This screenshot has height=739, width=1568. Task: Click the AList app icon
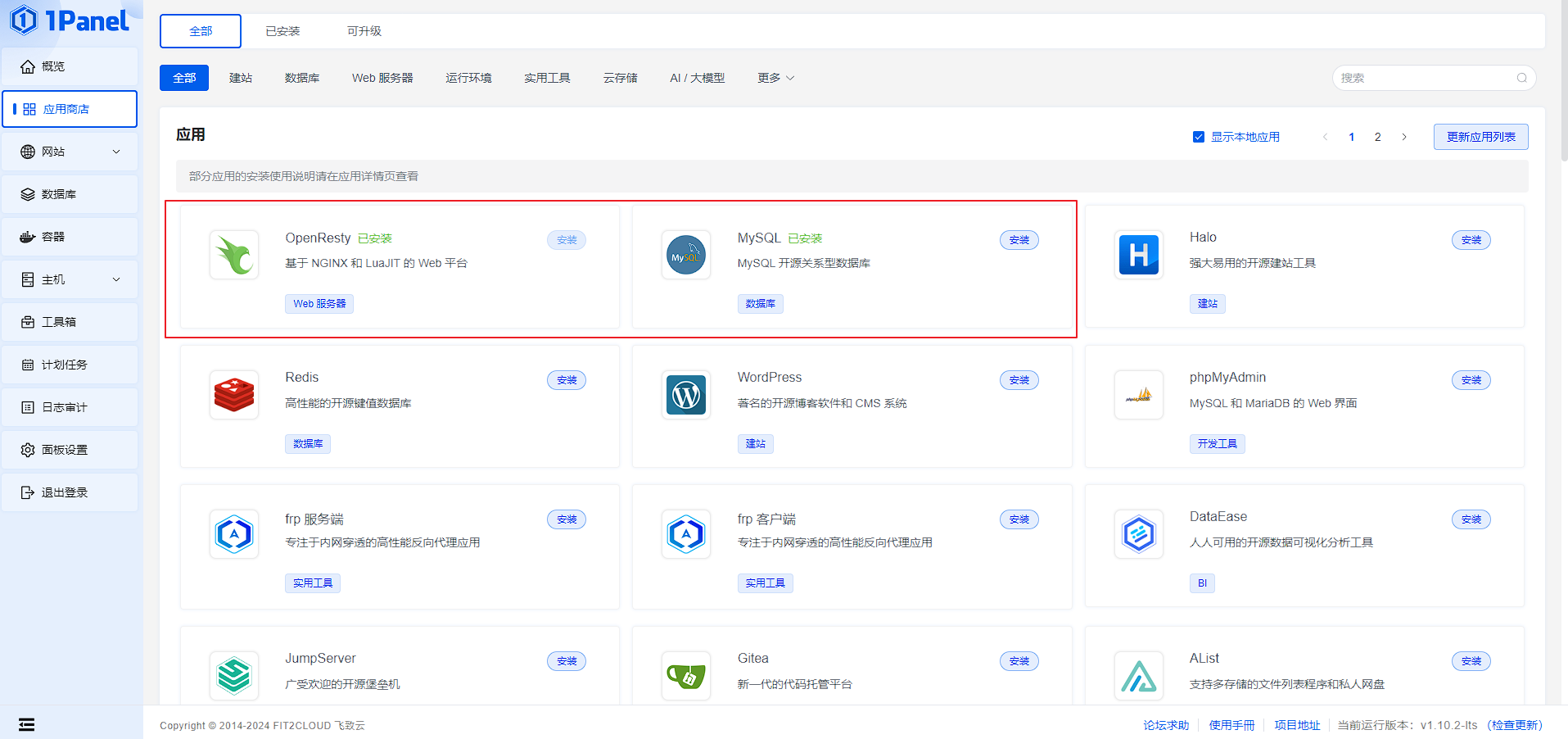pyautogui.click(x=1139, y=676)
